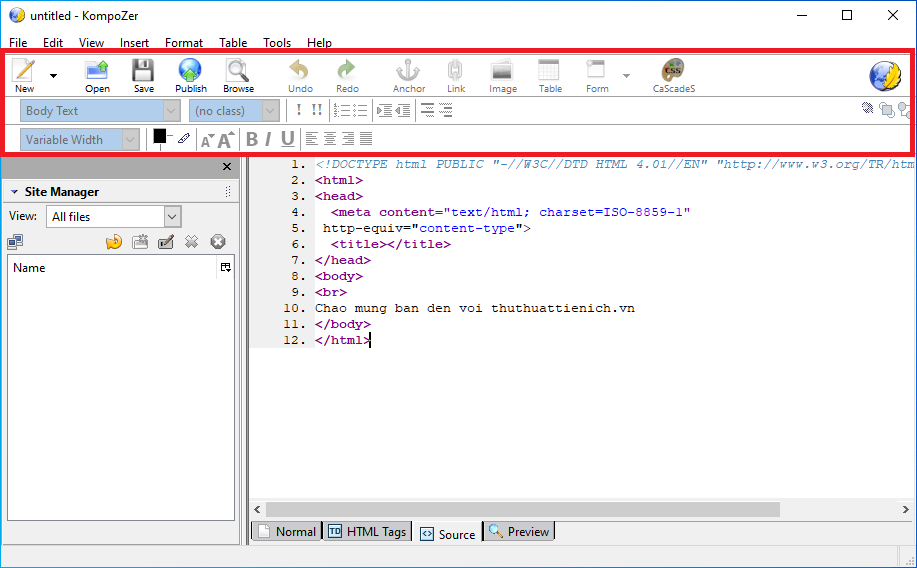Collapse the Site Manager panel header
This screenshot has height=568, width=917.
[15, 192]
